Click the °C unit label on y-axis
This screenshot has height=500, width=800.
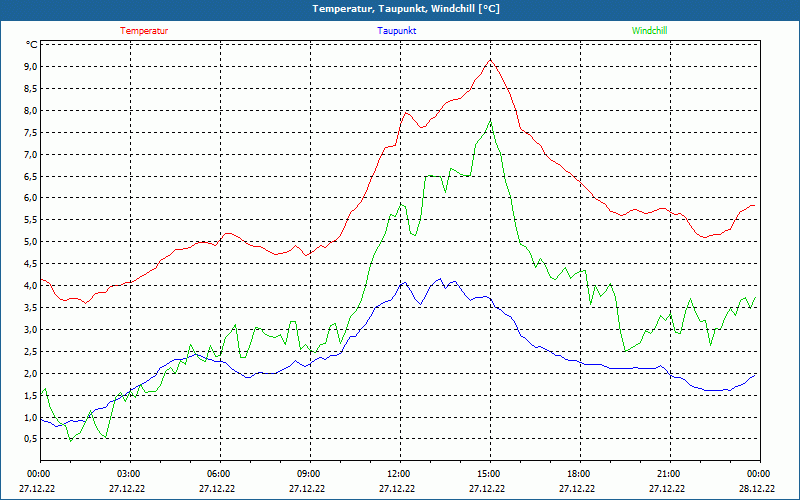pos(32,45)
